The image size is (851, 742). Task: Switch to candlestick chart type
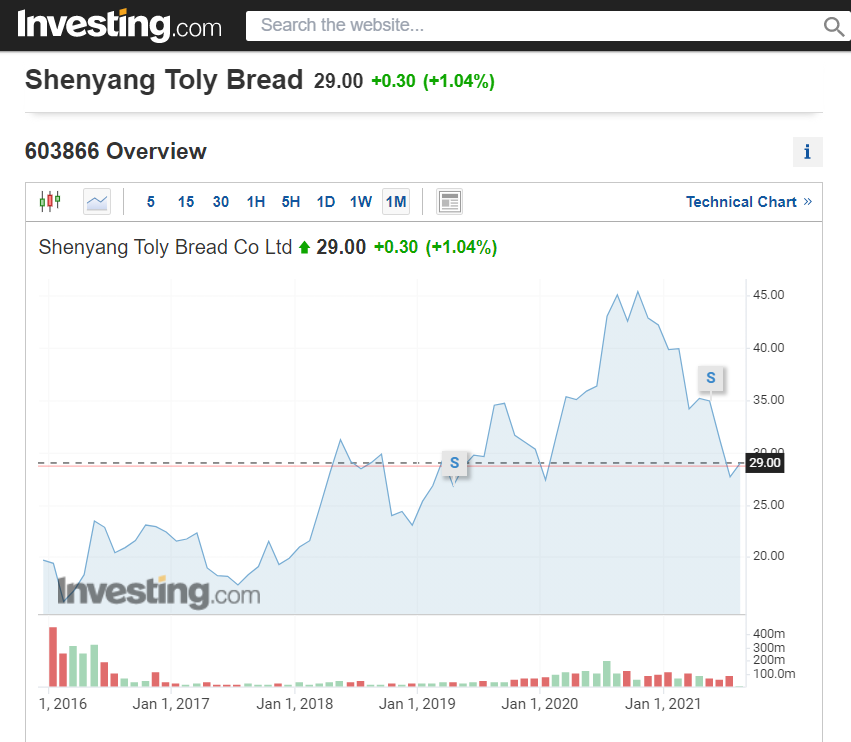point(50,201)
